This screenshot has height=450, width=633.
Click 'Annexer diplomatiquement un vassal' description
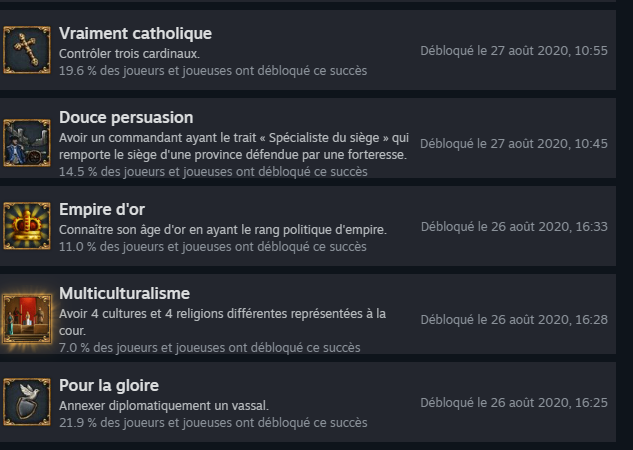[x=164, y=405]
